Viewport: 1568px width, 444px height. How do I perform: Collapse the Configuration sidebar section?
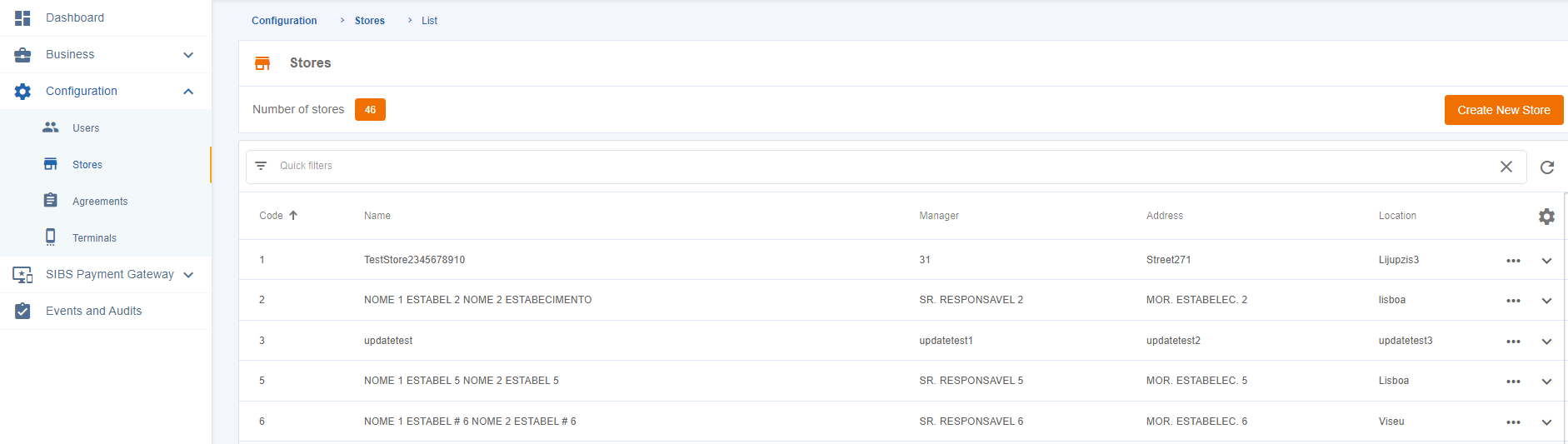188,92
